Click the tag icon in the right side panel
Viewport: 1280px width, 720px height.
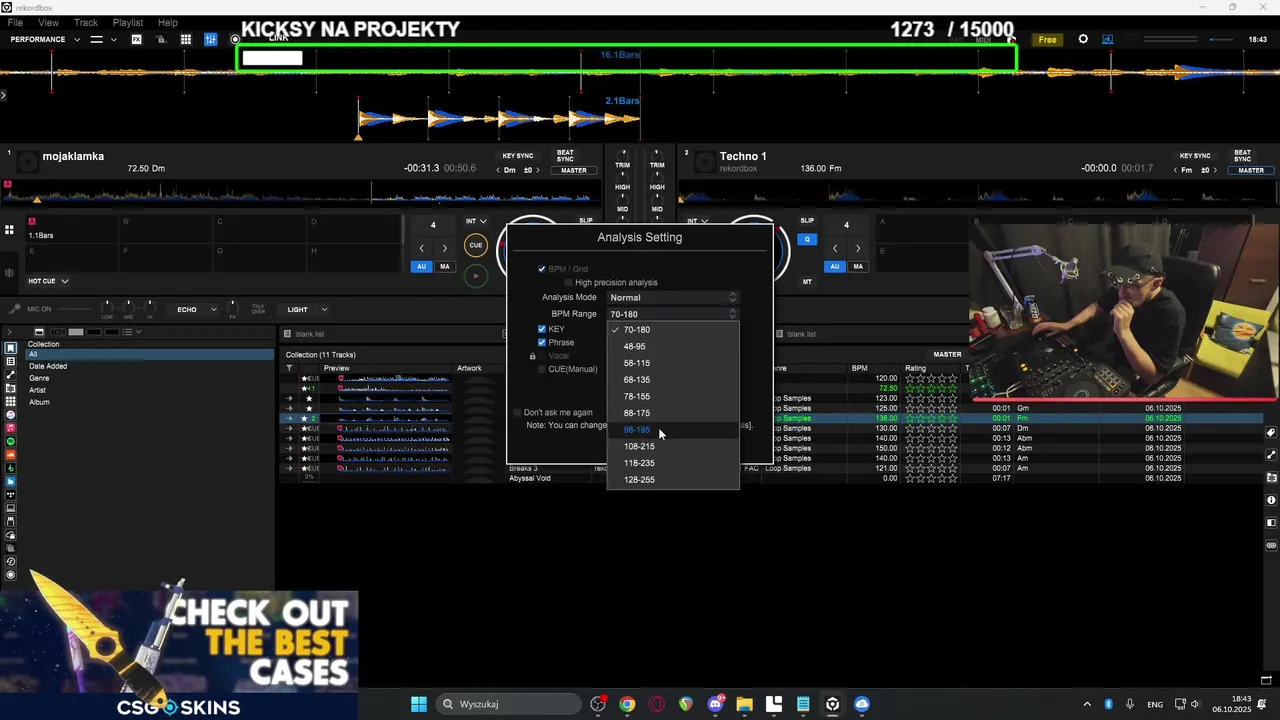click(x=1271, y=433)
